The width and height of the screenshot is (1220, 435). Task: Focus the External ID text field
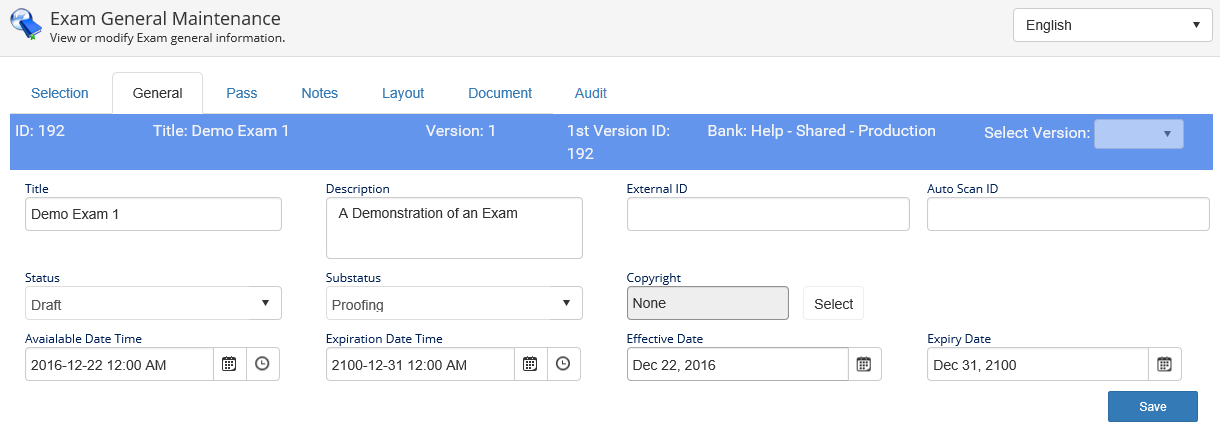[x=768, y=214]
